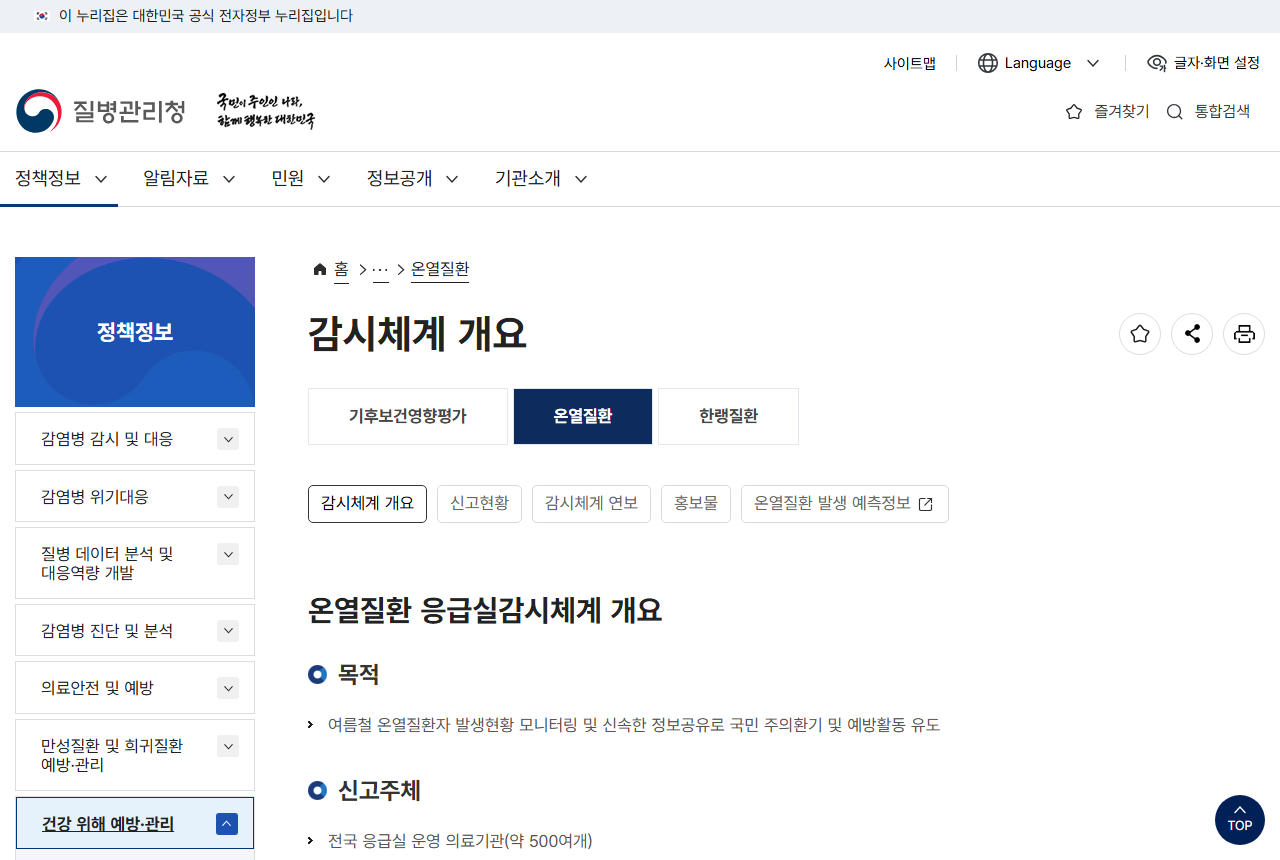Click the TOP scroll-up button
1280x860 pixels.
[x=1240, y=820]
